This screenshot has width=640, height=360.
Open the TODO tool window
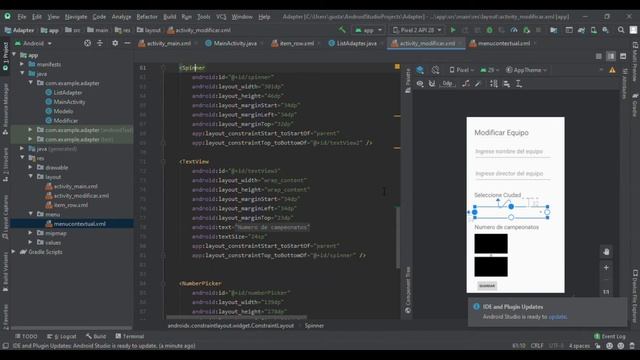[26, 336]
